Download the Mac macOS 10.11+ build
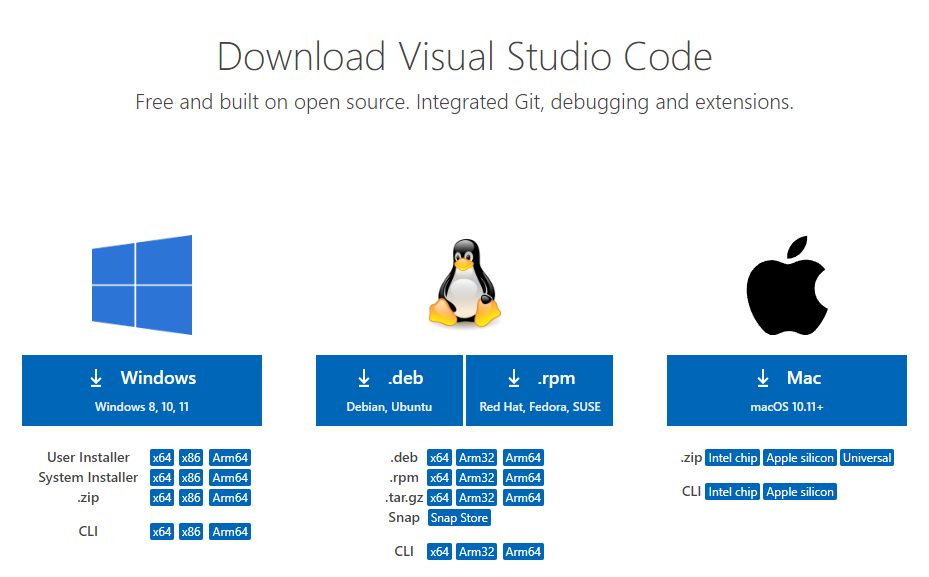 (787, 390)
